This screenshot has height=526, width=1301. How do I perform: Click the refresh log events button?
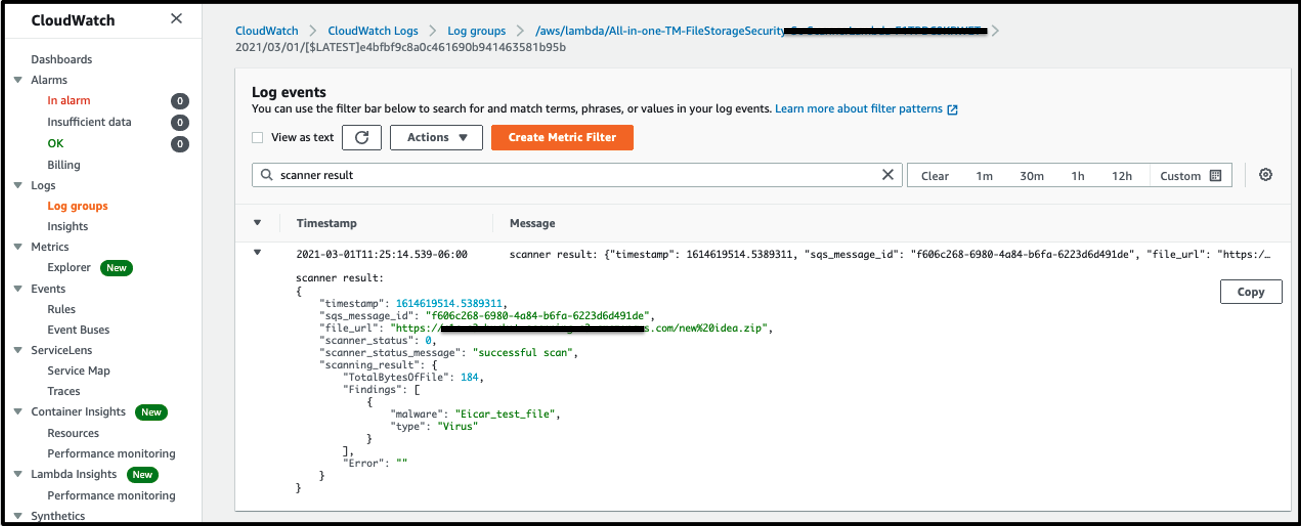pyautogui.click(x=362, y=137)
